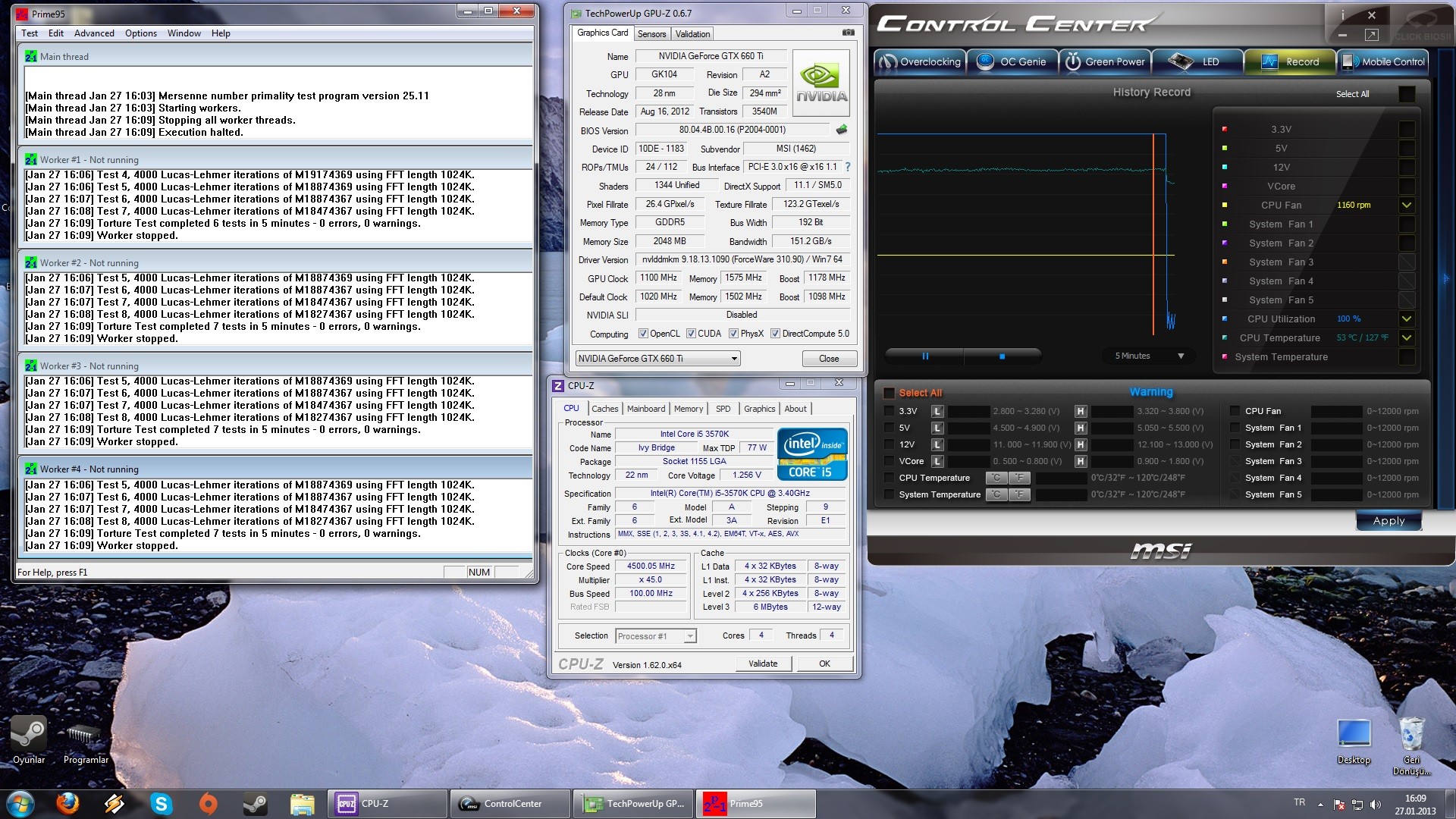This screenshot has height=819, width=1456.
Task: Stop the History Record recording
Action: [x=1002, y=356]
